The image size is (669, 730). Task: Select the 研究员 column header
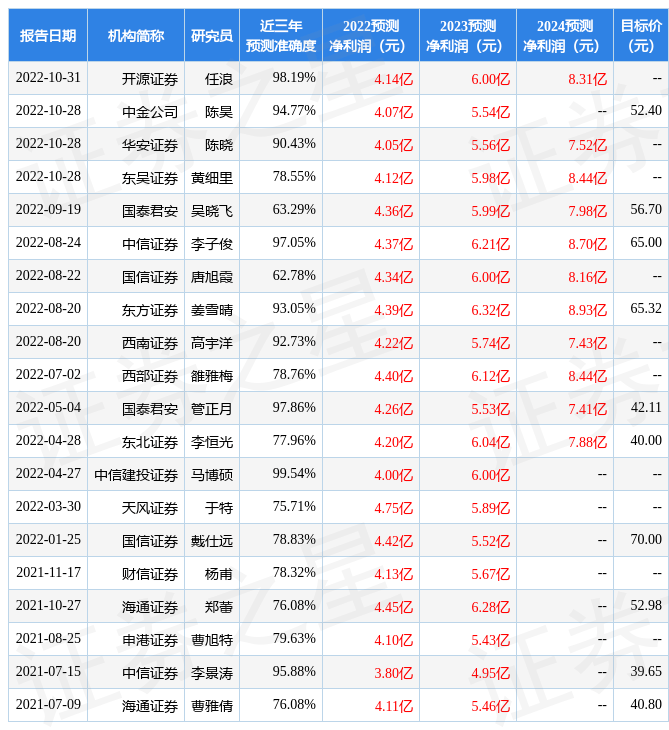(x=211, y=36)
